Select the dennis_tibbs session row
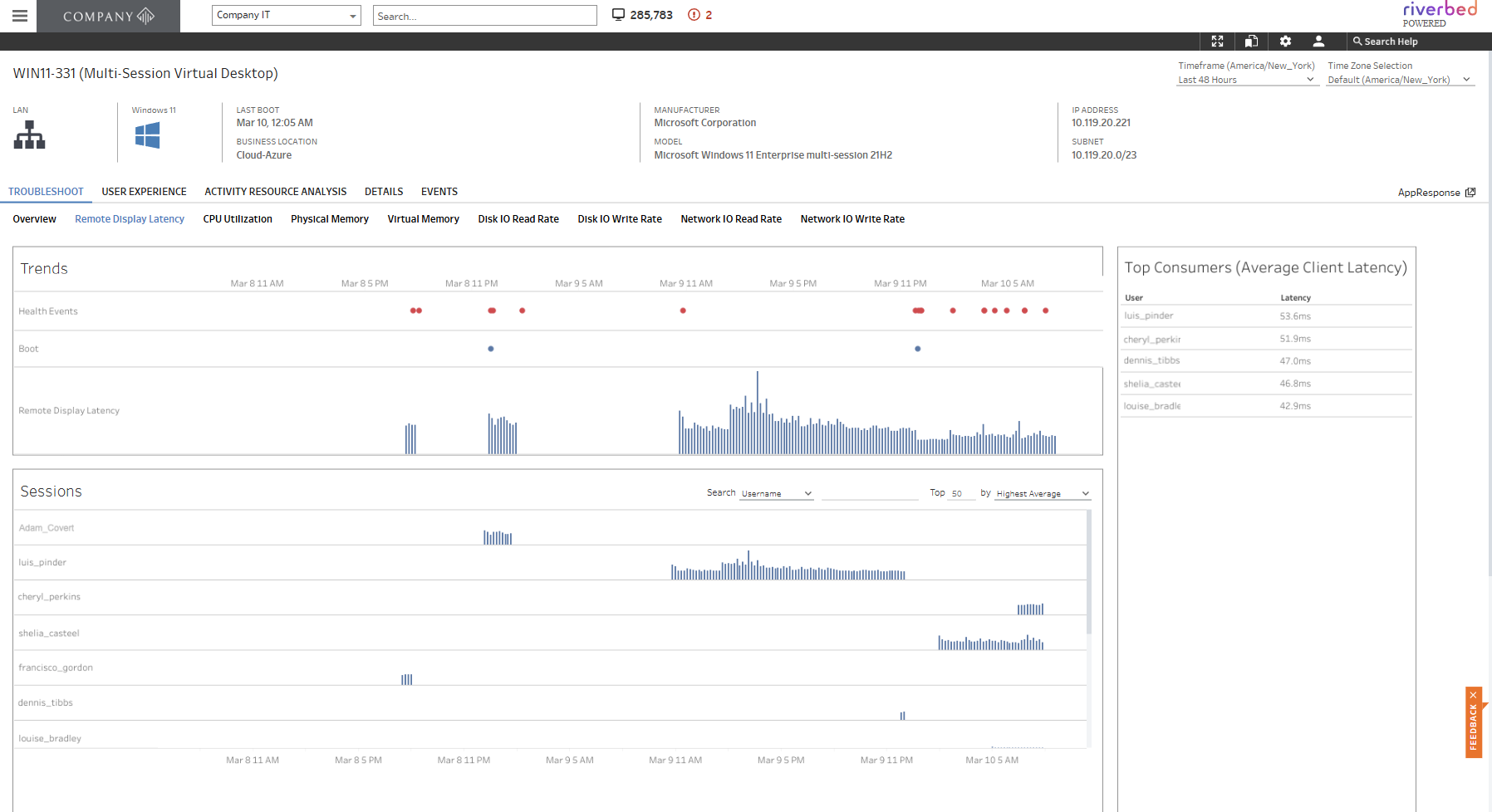The image size is (1492, 812). tap(550, 703)
